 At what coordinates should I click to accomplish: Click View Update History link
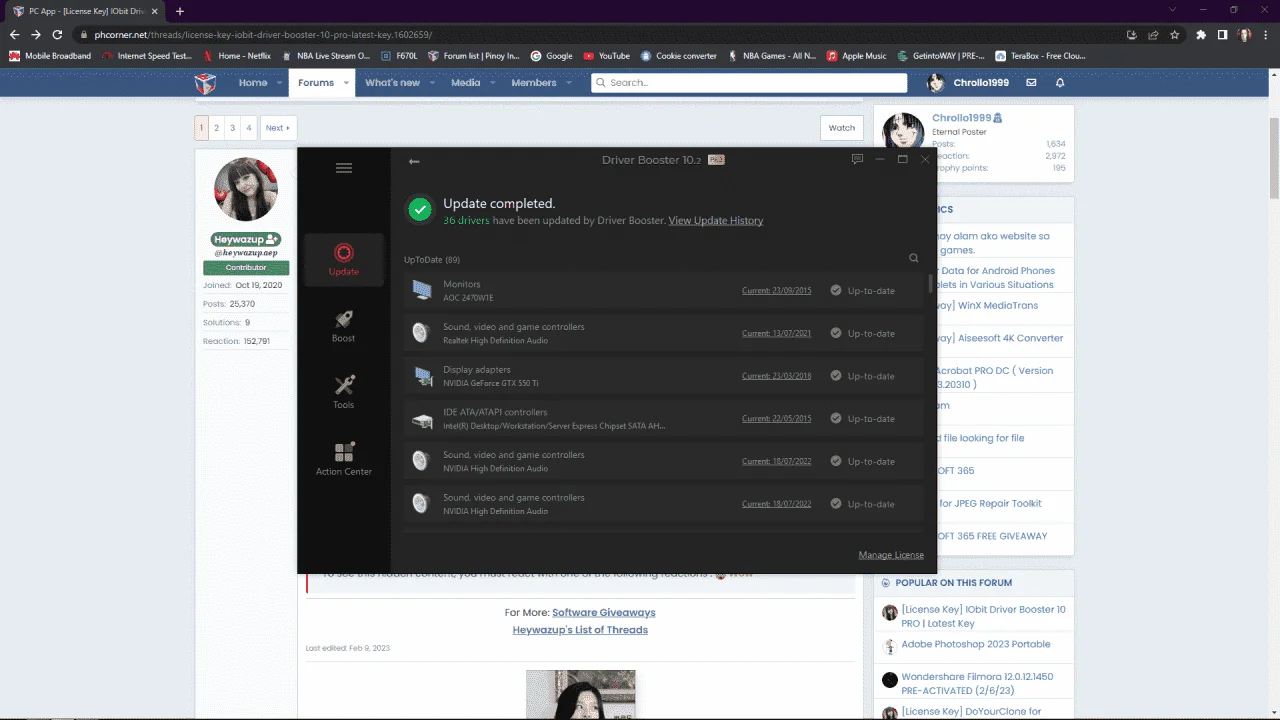point(716,220)
